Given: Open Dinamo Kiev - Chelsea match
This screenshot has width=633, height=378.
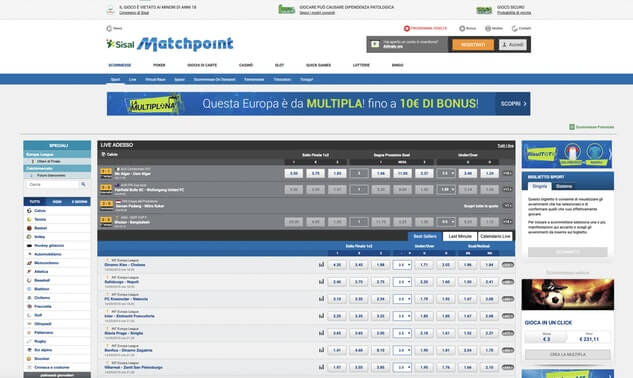Looking at the screenshot, I should point(125,265).
